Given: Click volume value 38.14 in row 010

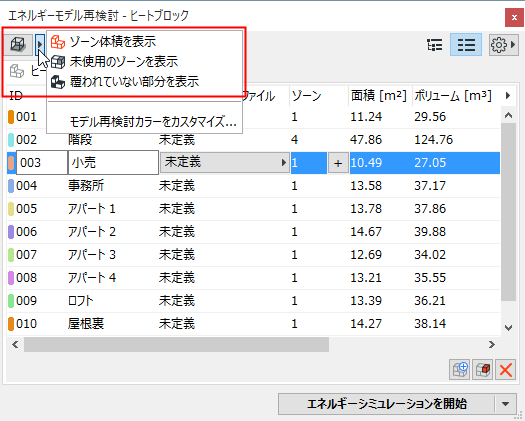Looking at the screenshot, I should click(430, 324).
